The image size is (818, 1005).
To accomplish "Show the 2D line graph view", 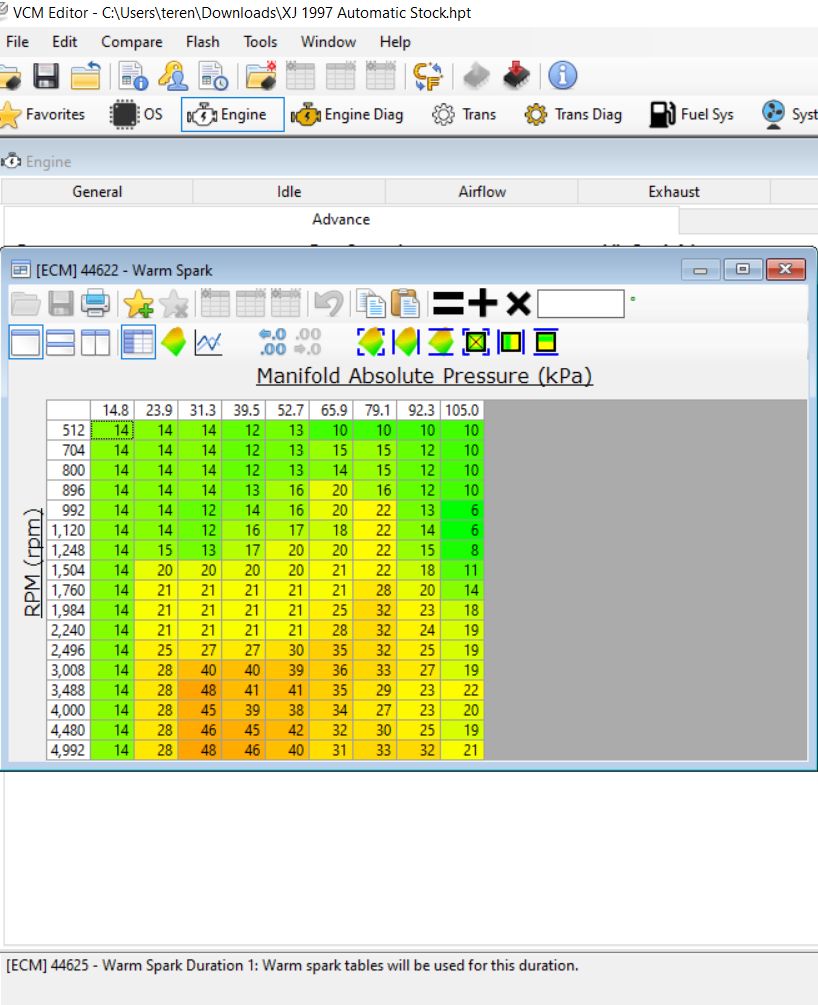I will coord(208,343).
